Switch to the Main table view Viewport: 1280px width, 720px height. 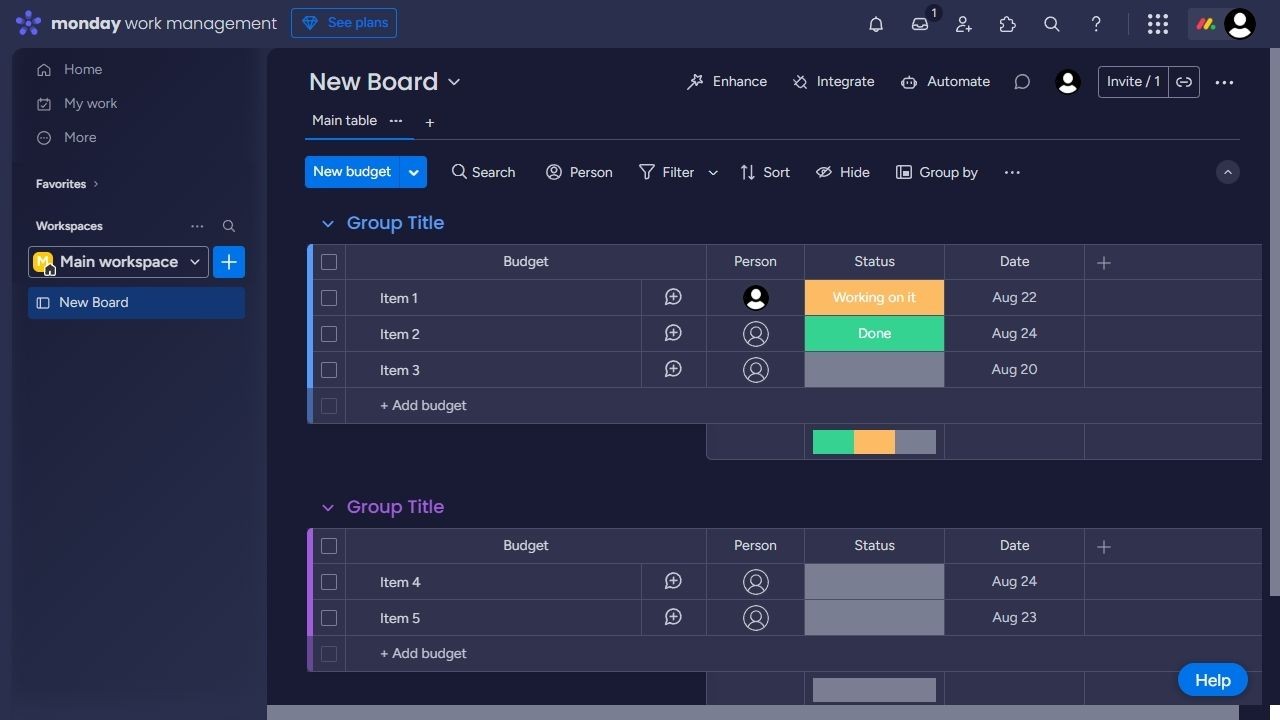pyautogui.click(x=344, y=120)
